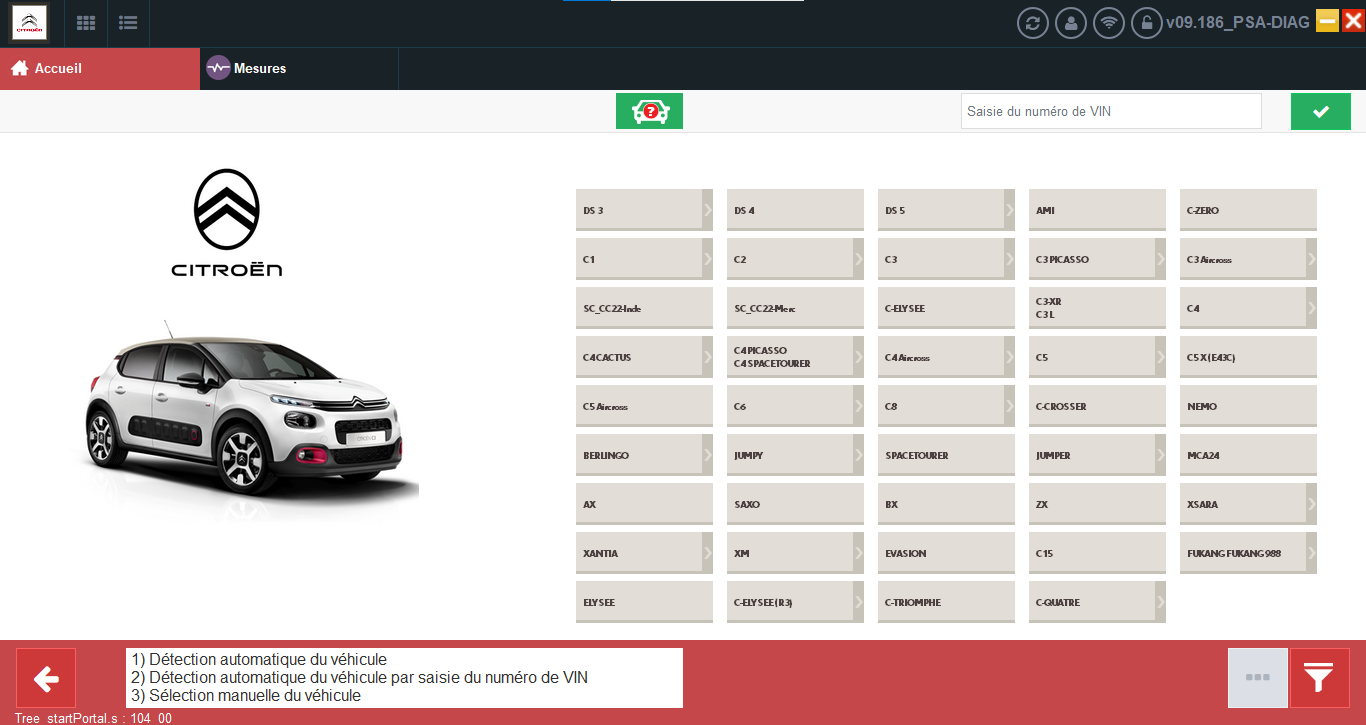This screenshot has height=725, width=1366.
Task: Start automatic vehicle detection green car icon
Action: [x=649, y=111]
